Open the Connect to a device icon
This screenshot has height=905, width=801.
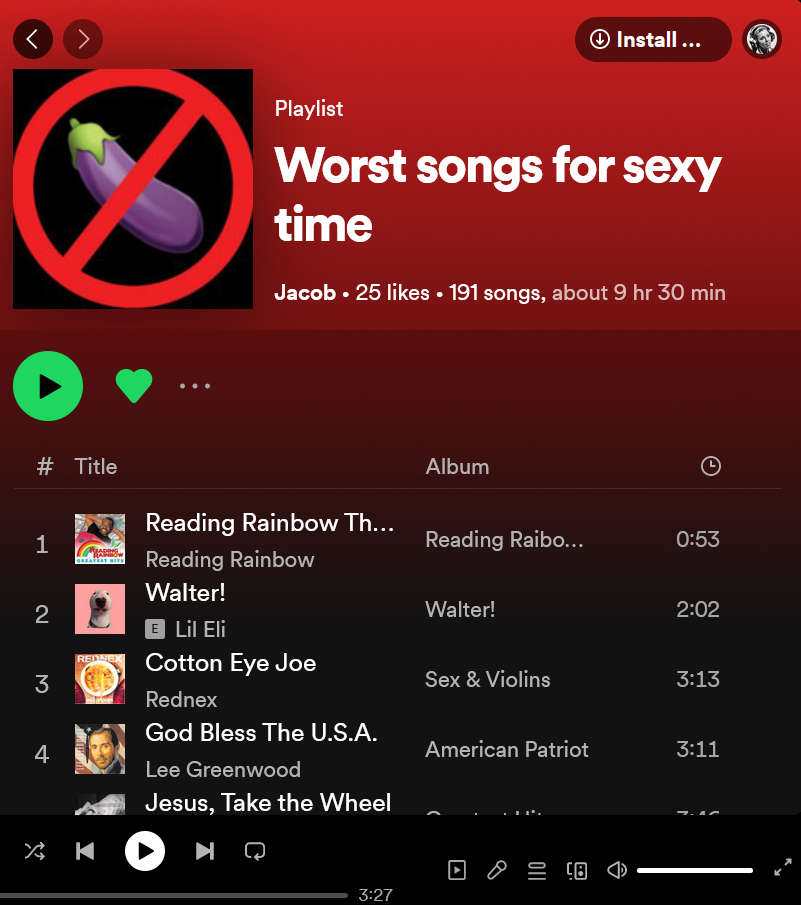(x=577, y=870)
